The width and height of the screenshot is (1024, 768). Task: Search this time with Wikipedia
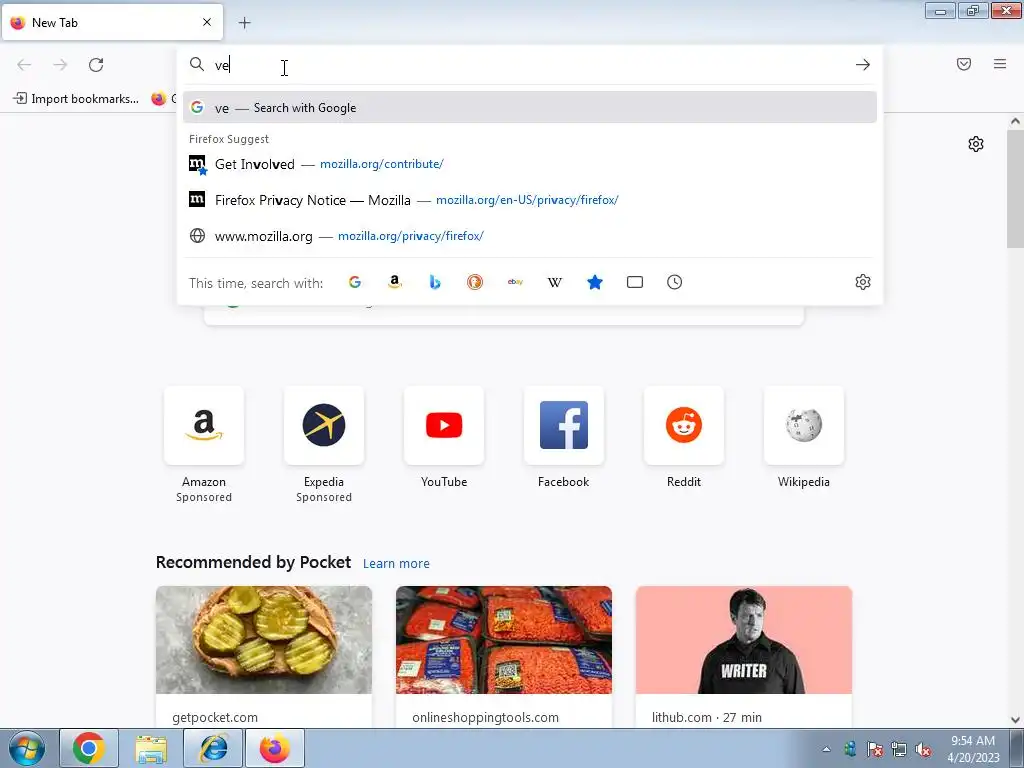pos(554,282)
